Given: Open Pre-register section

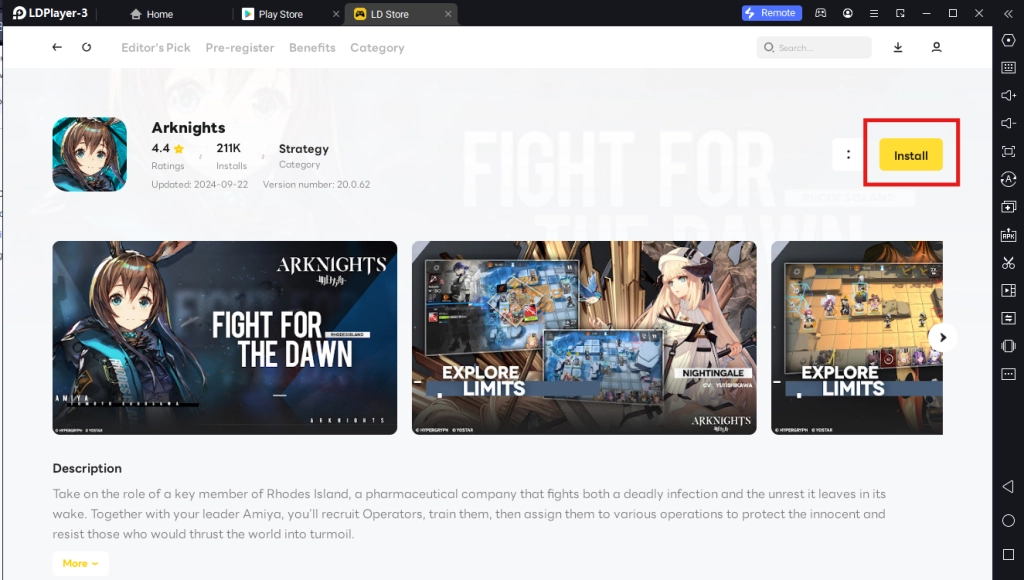Looking at the screenshot, I should [240, 48].
